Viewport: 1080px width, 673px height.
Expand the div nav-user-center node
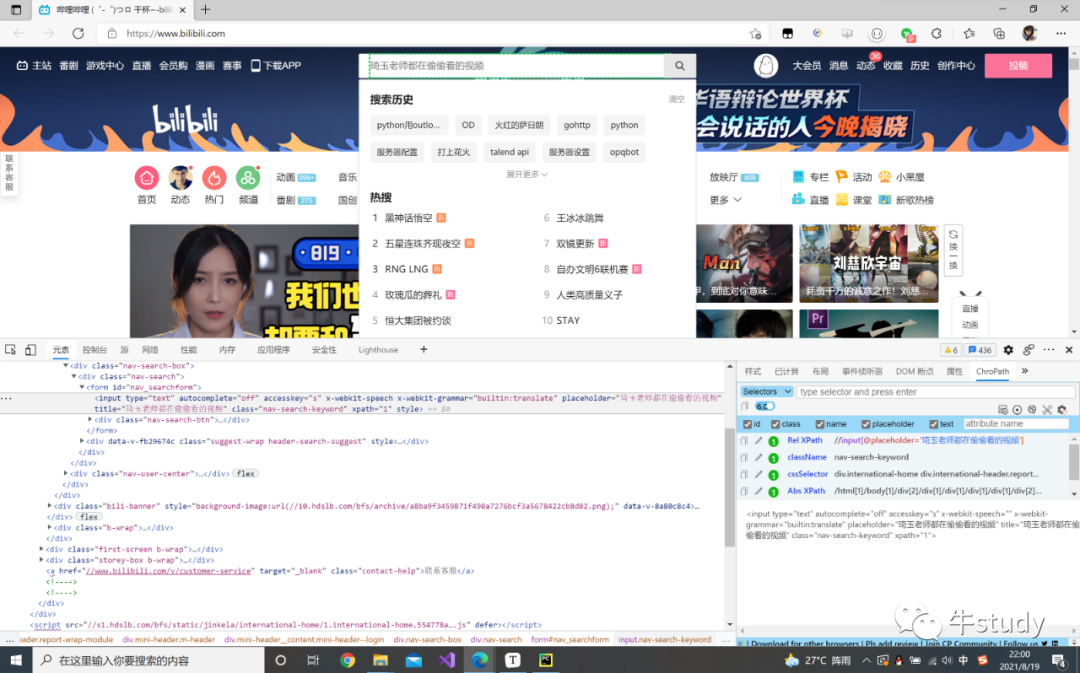pyautogui.click(x=65, y=473)
